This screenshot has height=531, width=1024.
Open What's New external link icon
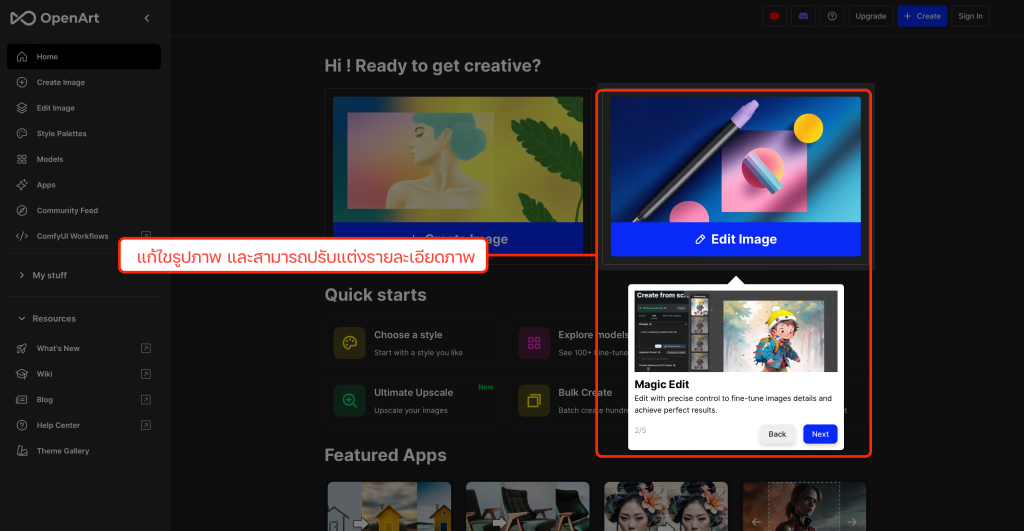click(x=146, y=348)
